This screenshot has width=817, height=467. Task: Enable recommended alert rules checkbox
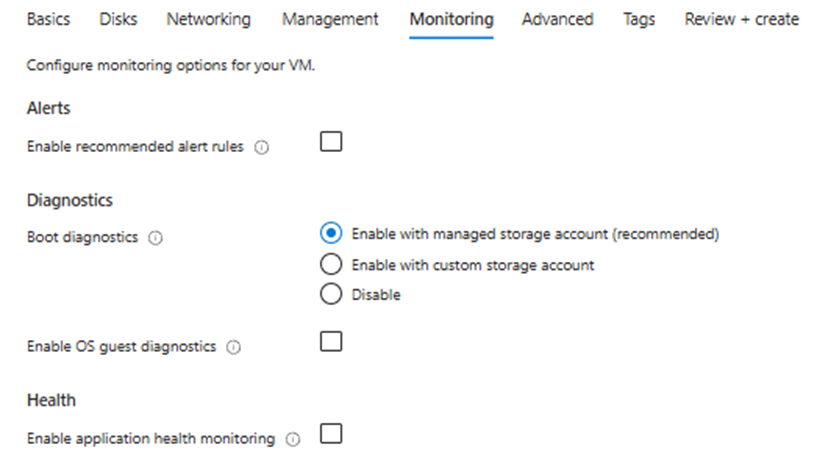click(x=331, y=142)
